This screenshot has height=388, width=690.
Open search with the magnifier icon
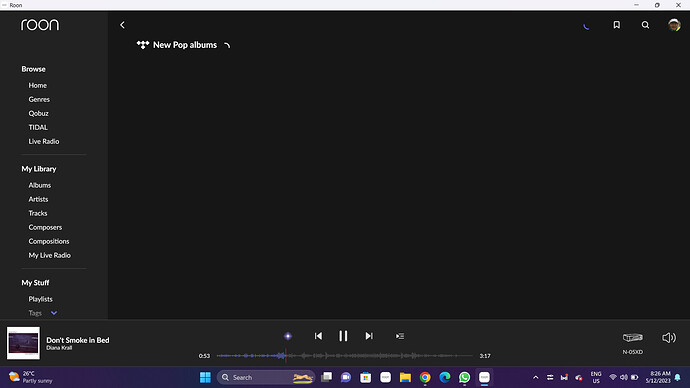645,25
